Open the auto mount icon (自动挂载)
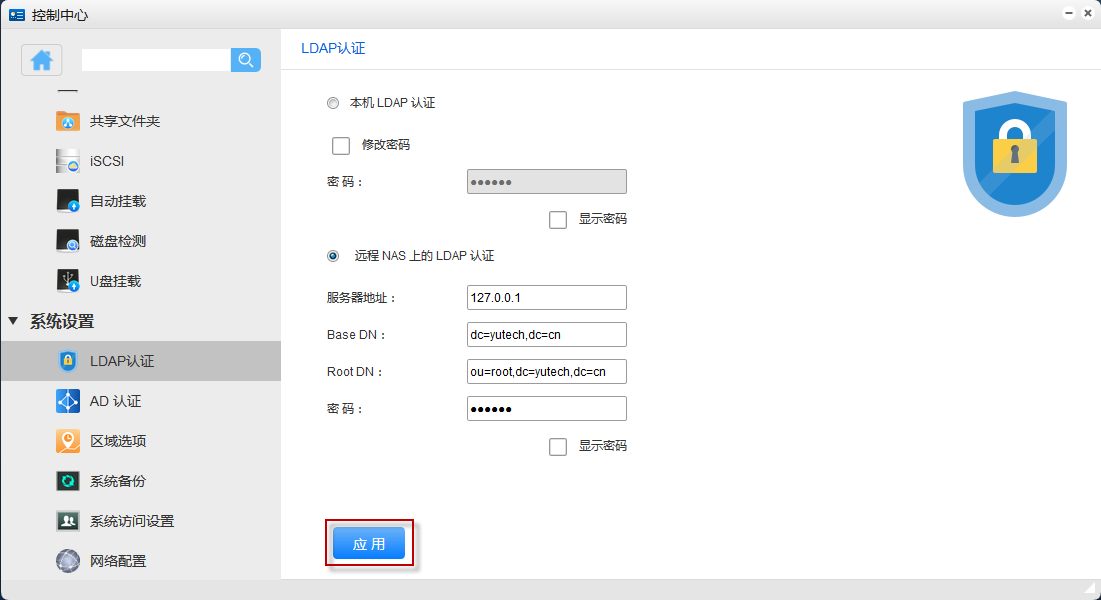The image size is (1101, 600). click(67, 201)
